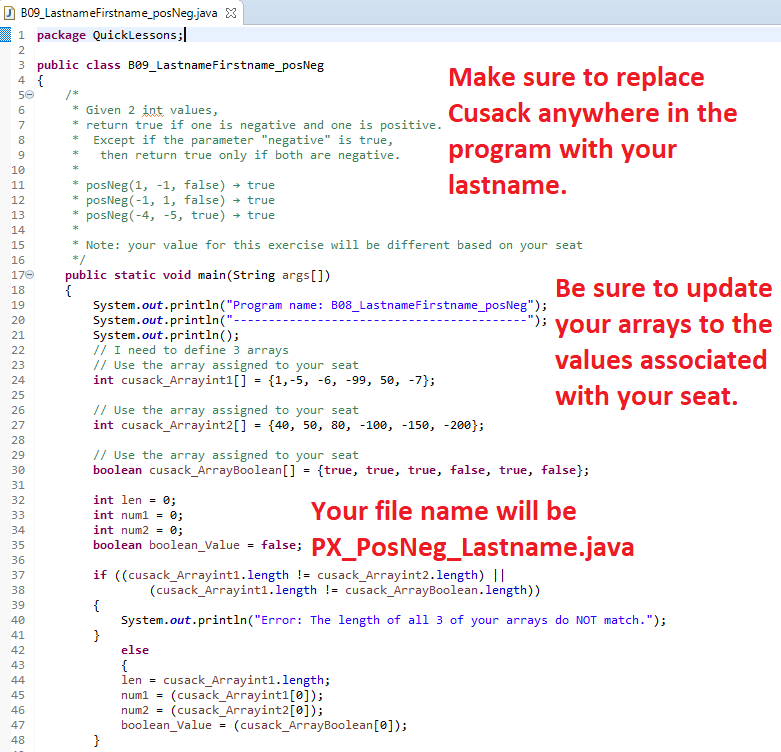The height and width of the screenshot is (752, 781).
Task: Click the Java file icon on the tab
Action: click(10, 14)
